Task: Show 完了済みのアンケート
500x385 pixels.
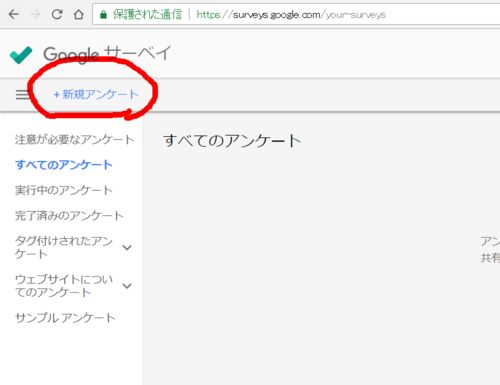Action: coord(69,215)
